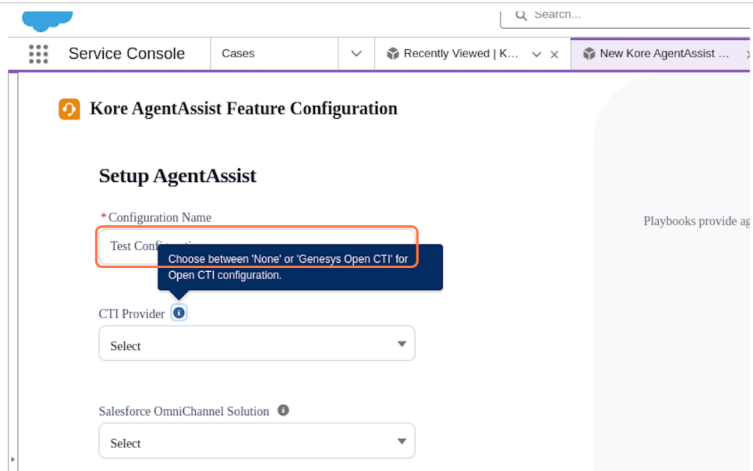Click the Kore AgentAssist headset icon
Image resolution: width=753 pixels, height=471 pixels.
69,109
